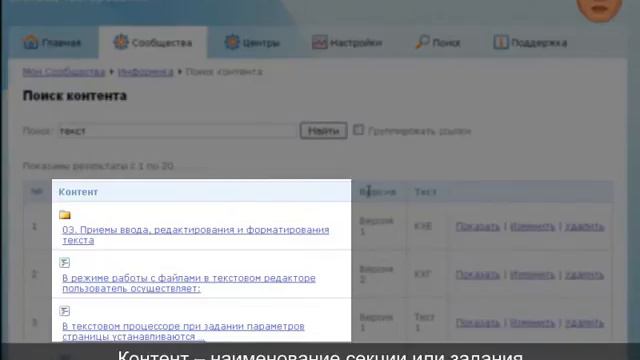
Task: Toggle the checkbox beside the Найти button
Action: pos(358,130)
